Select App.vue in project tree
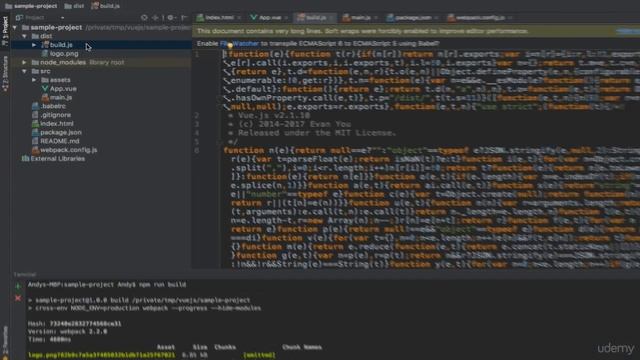This screenshot has width=640, height=360. click(63, 89)
